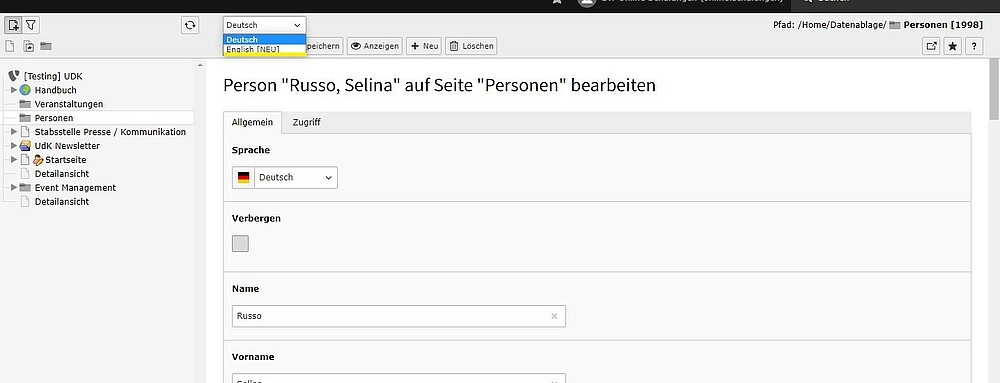This screenshot has width=1000, height=383.
Task: Click the folder icon of Veranstaltungen
Action: [26, 104]
